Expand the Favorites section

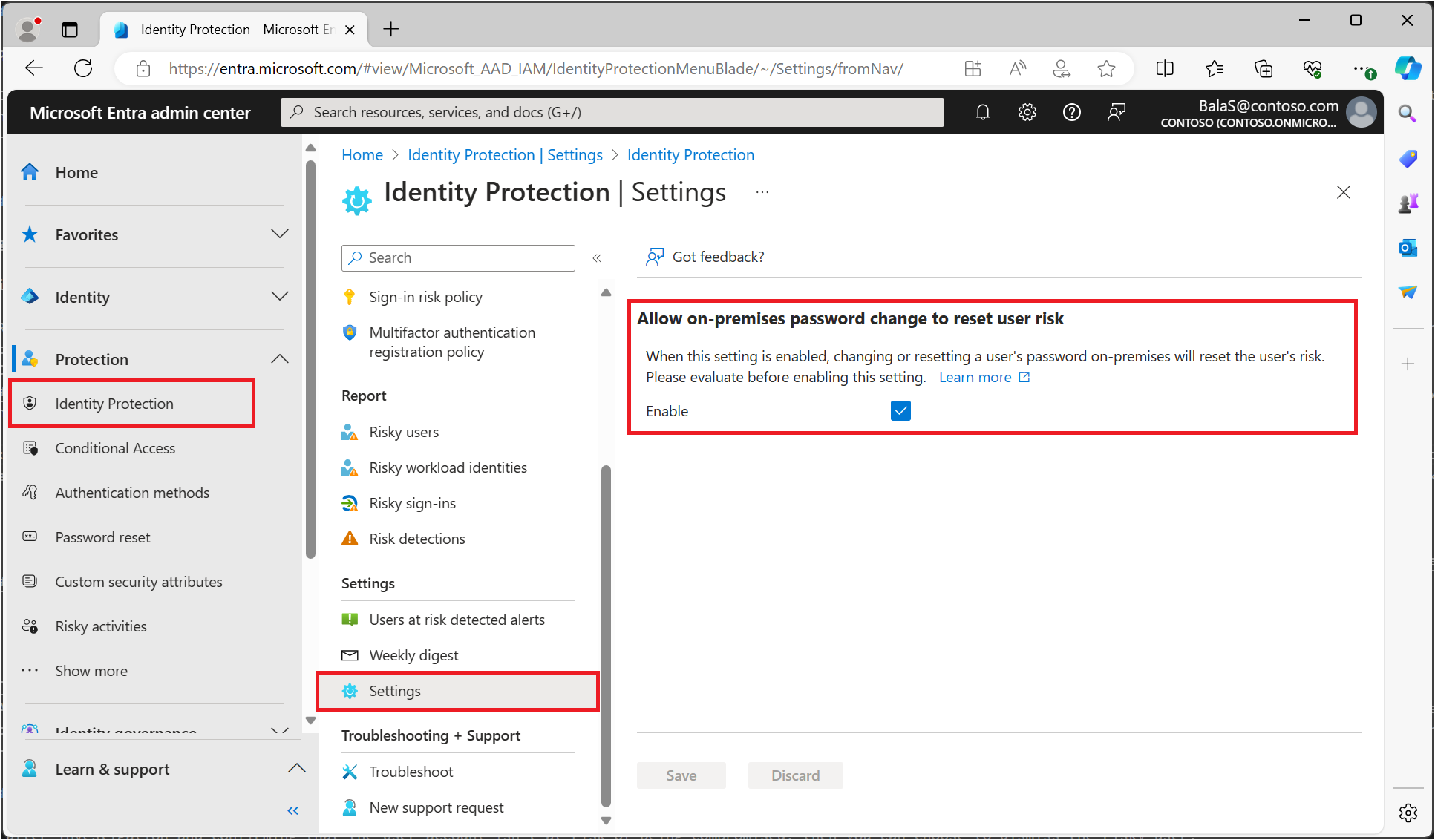(x=279, y=234)
